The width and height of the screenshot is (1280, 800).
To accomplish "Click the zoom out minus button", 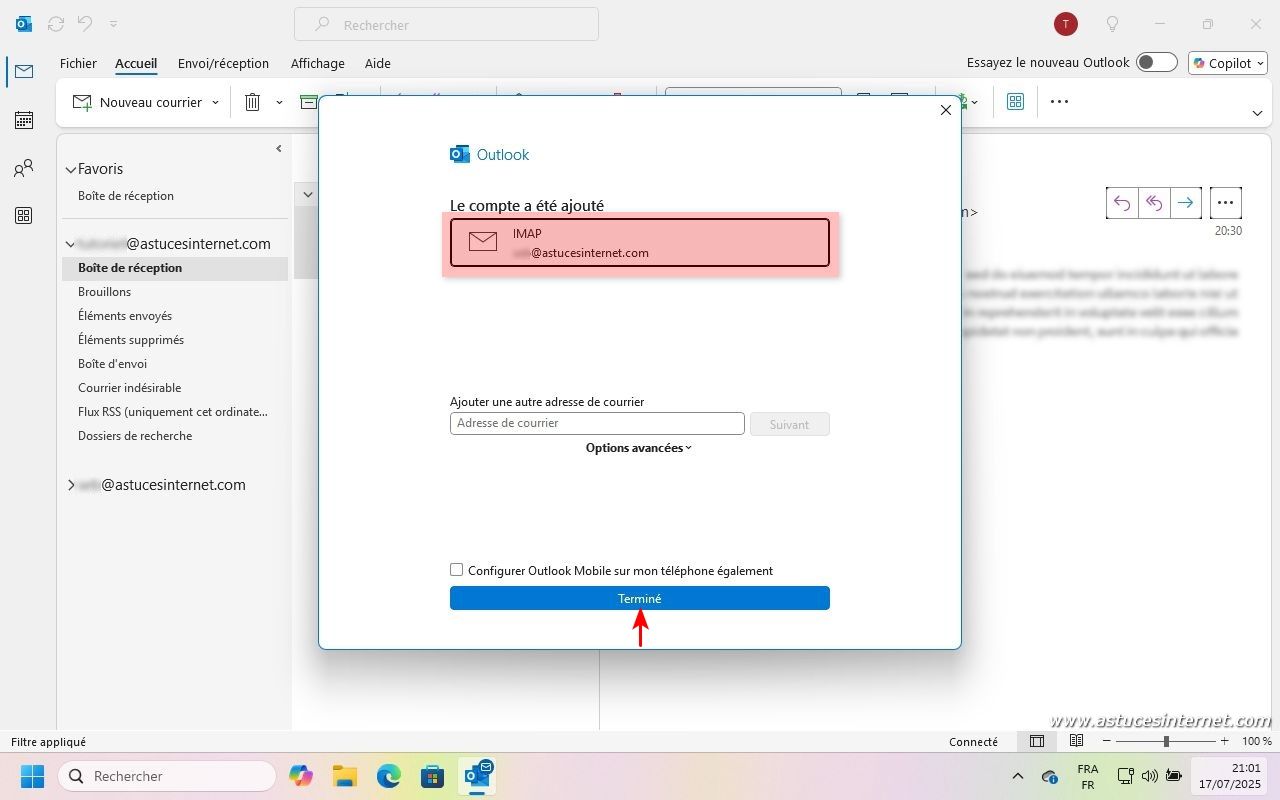I will pyautogui.click(x=1108, y=741).
